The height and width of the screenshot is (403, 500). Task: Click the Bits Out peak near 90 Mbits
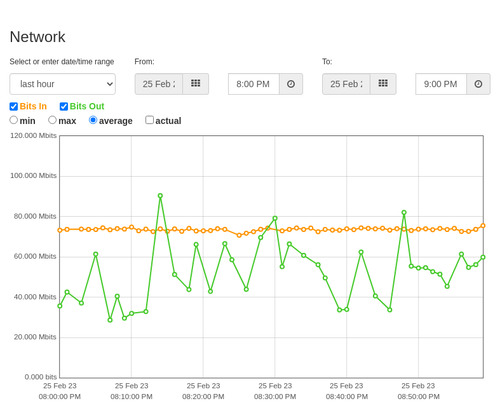(x=160, y=196)
